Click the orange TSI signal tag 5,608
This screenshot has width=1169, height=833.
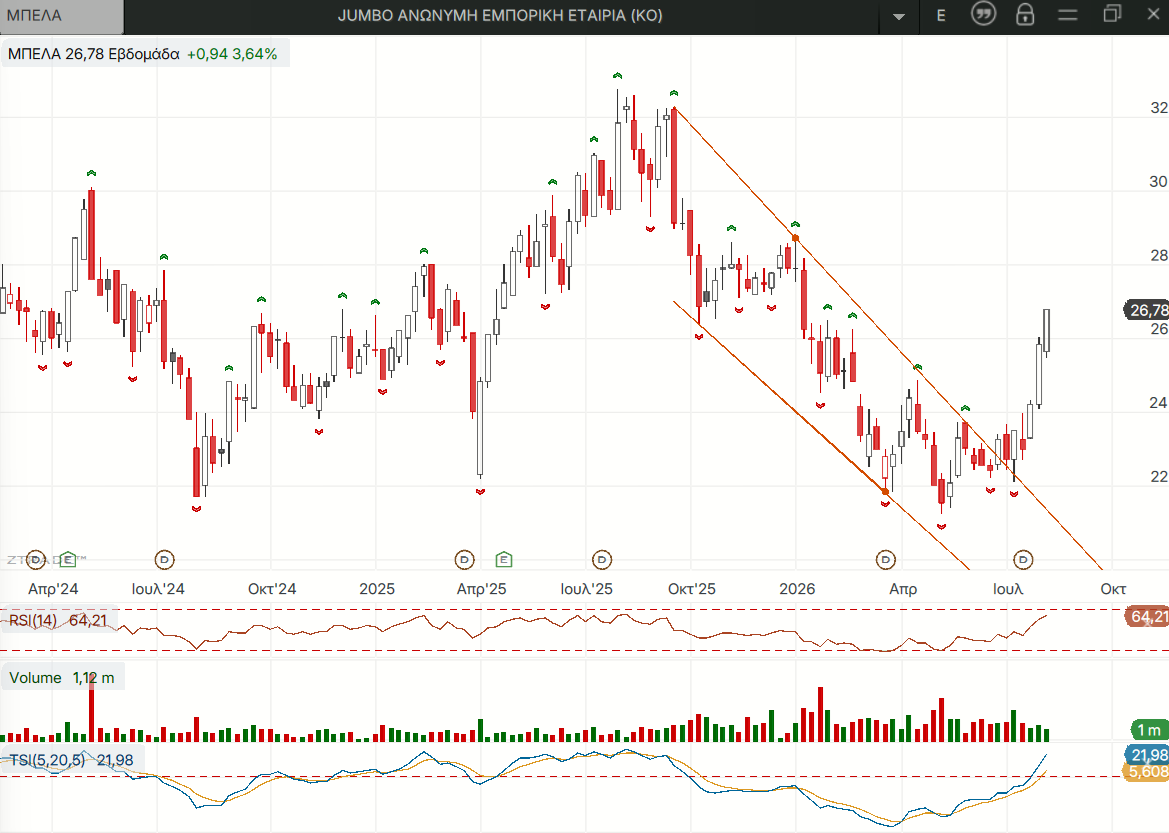(1148, 772)
